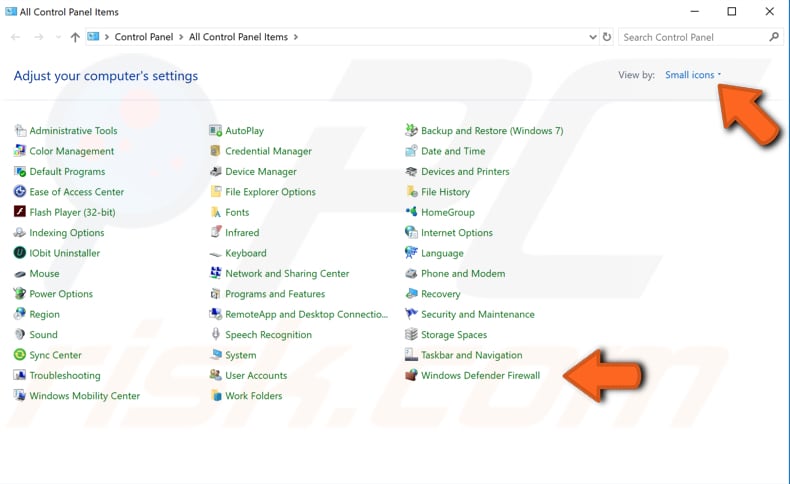Click the HomeGroup icon
The height and width of the screenshot is (484, 790).
pyautogui.click(x=411, y=213)
